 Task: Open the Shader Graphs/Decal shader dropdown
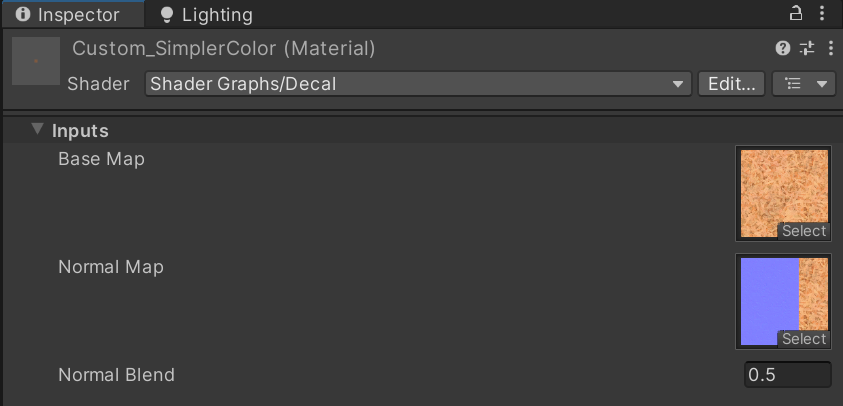coord(418,84)
